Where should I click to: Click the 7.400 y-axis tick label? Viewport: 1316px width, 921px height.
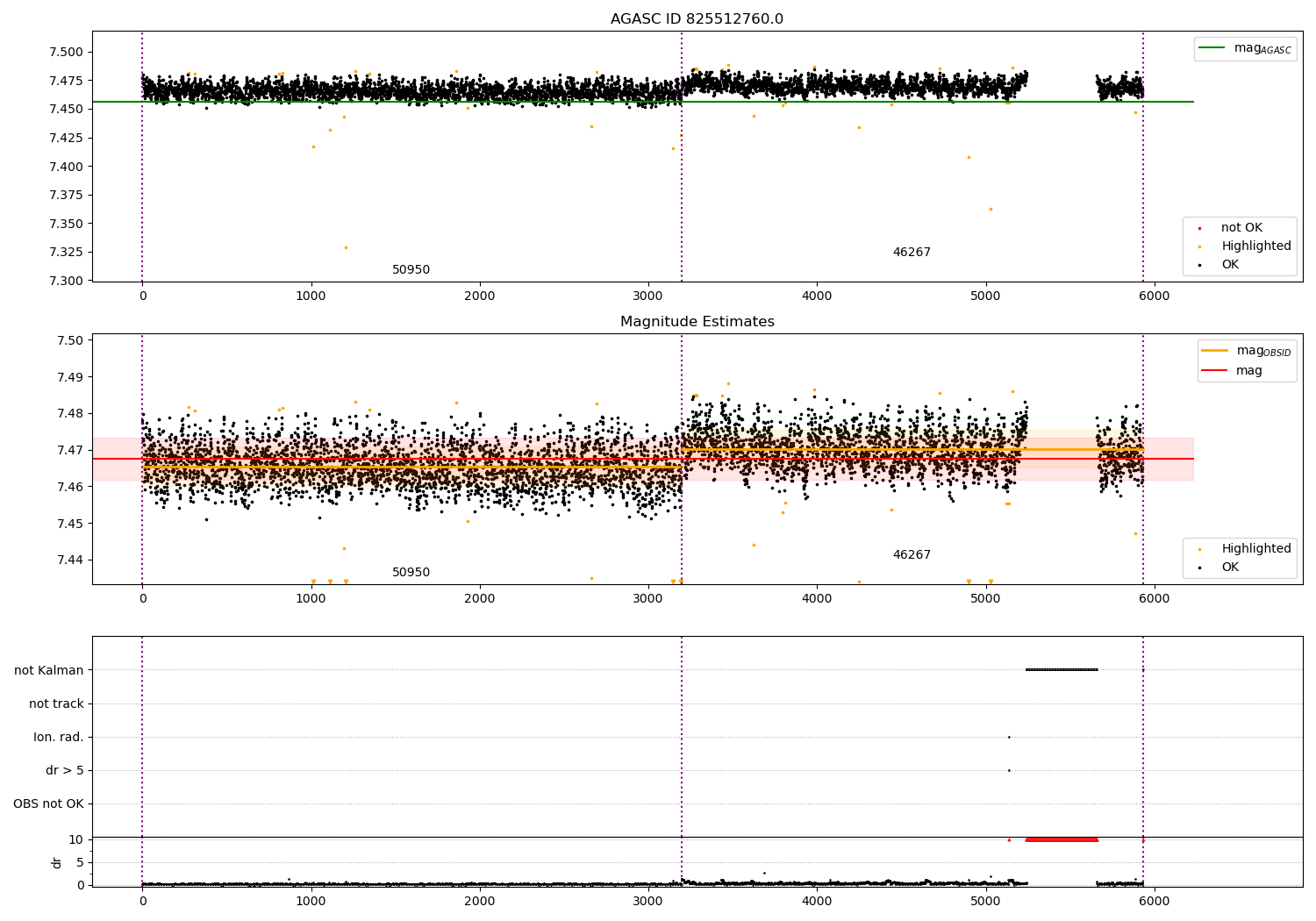[x=66, y=167]
